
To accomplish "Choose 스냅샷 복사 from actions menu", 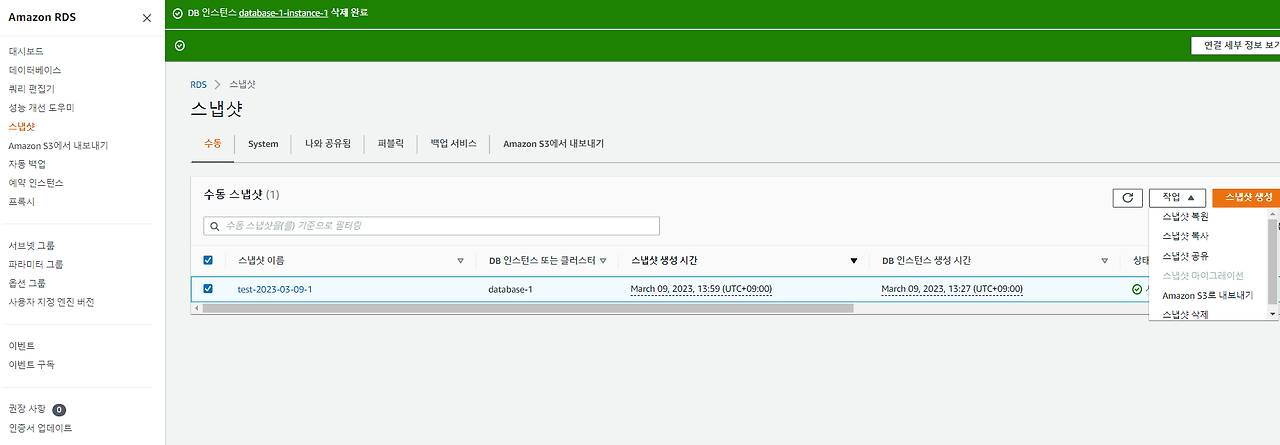I will coord(1185,236).
